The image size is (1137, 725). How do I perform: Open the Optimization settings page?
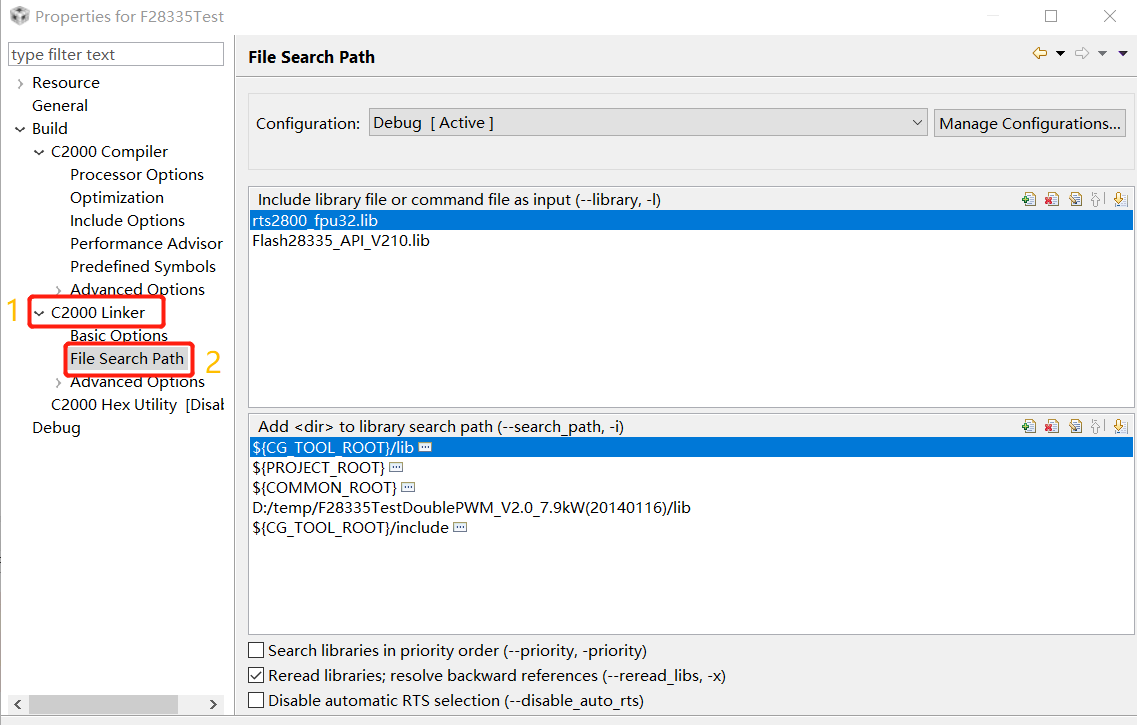(117, 198)
